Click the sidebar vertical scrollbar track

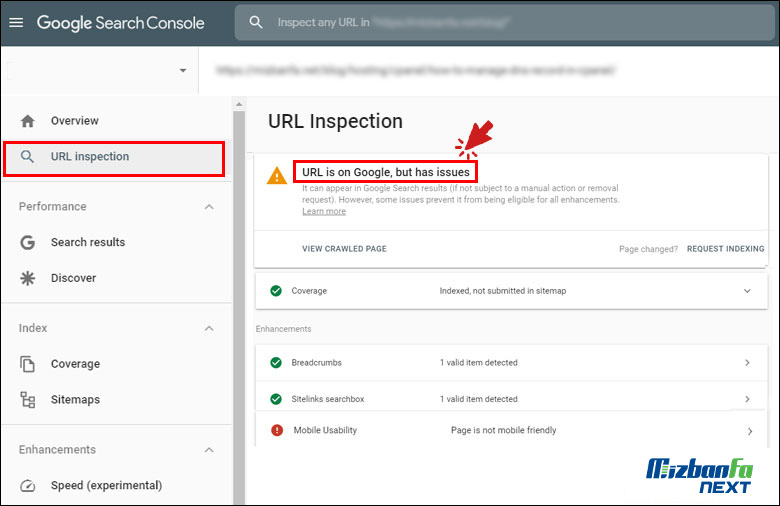239,308
